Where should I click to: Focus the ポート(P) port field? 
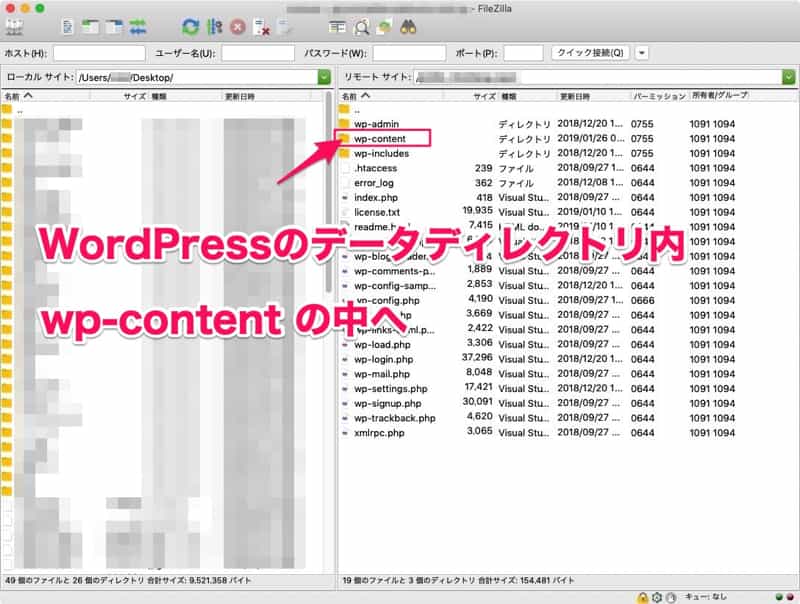click(x=523, y=53)
